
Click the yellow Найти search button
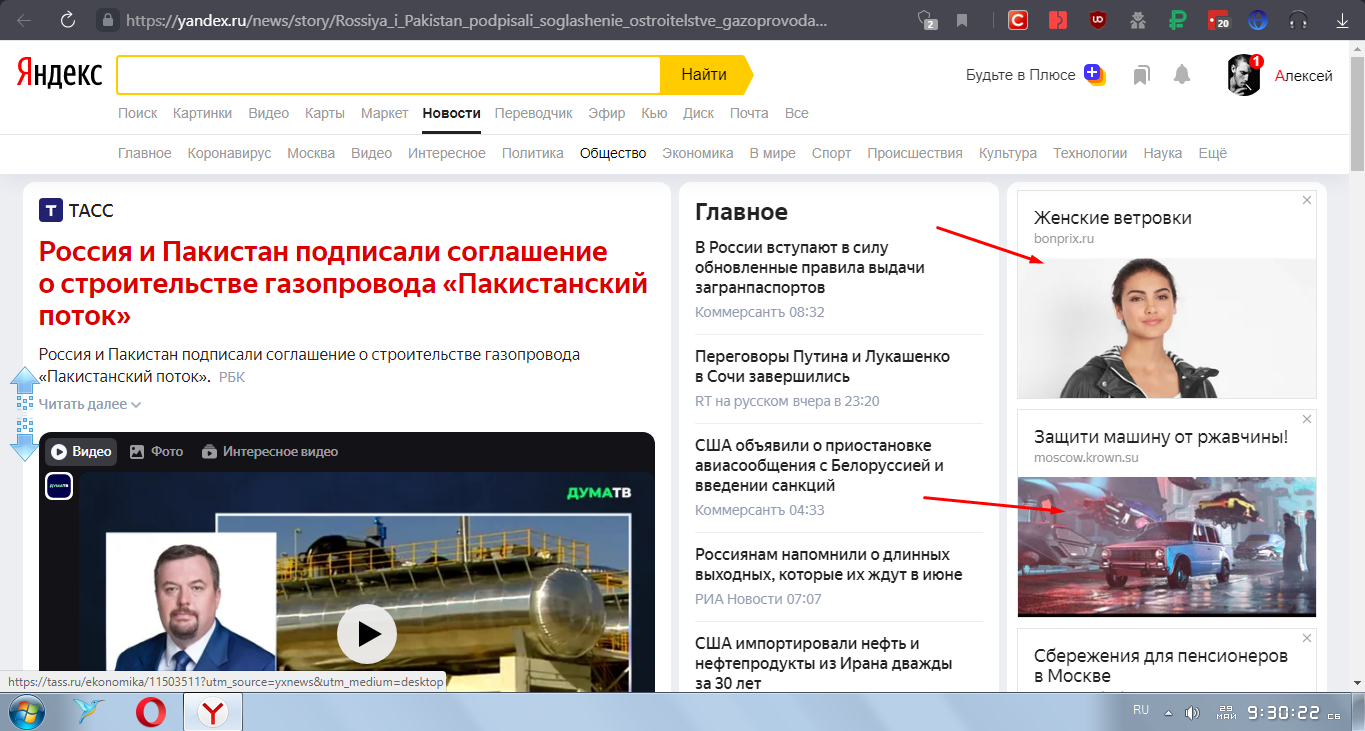[x=704, y=75]
